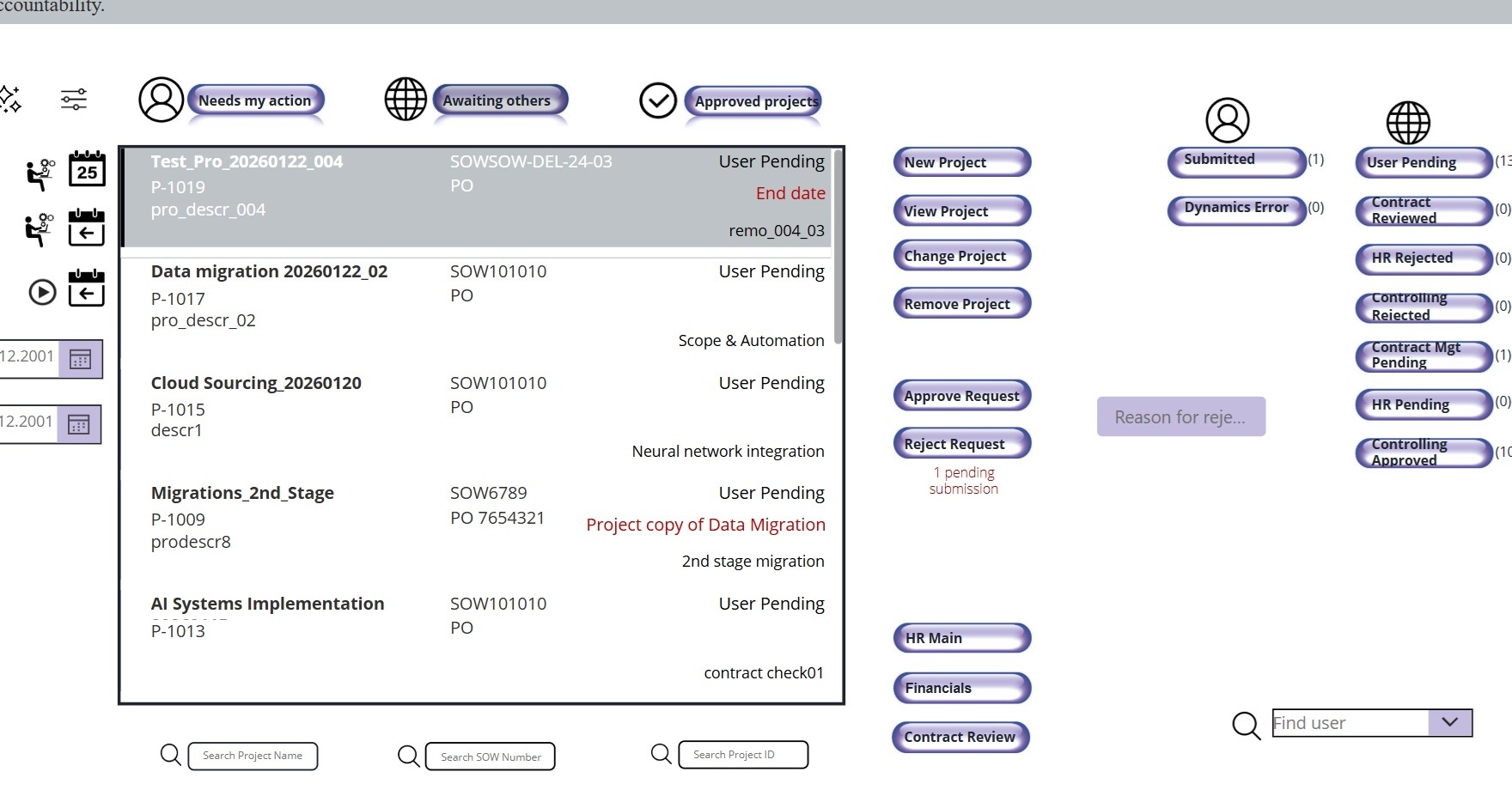The width and height of the screenshot is (1512, 790).
Task: Click the View Project button
Action: pos(962,211)
